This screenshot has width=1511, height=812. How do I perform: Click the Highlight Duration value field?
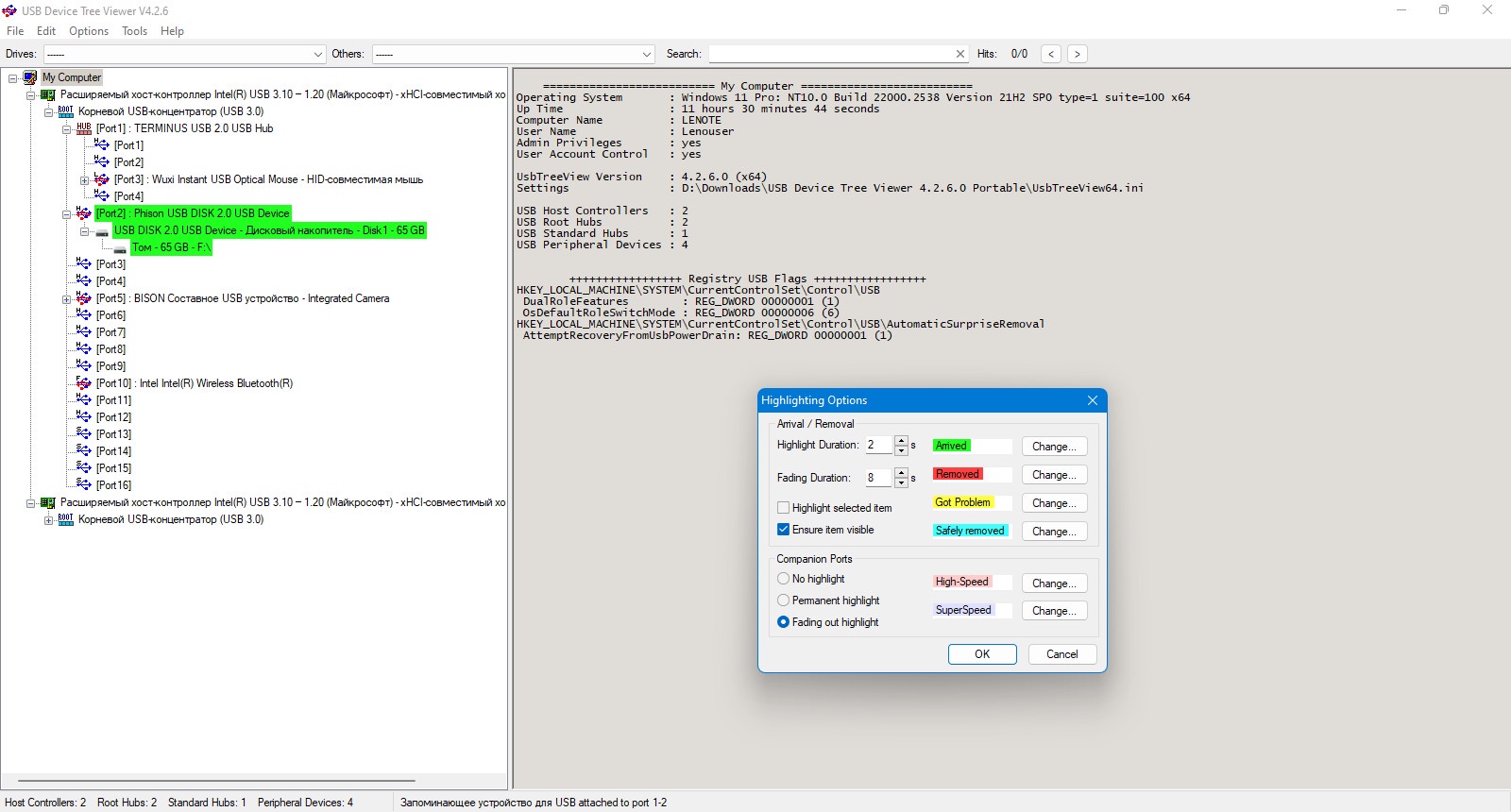[878, 446]
